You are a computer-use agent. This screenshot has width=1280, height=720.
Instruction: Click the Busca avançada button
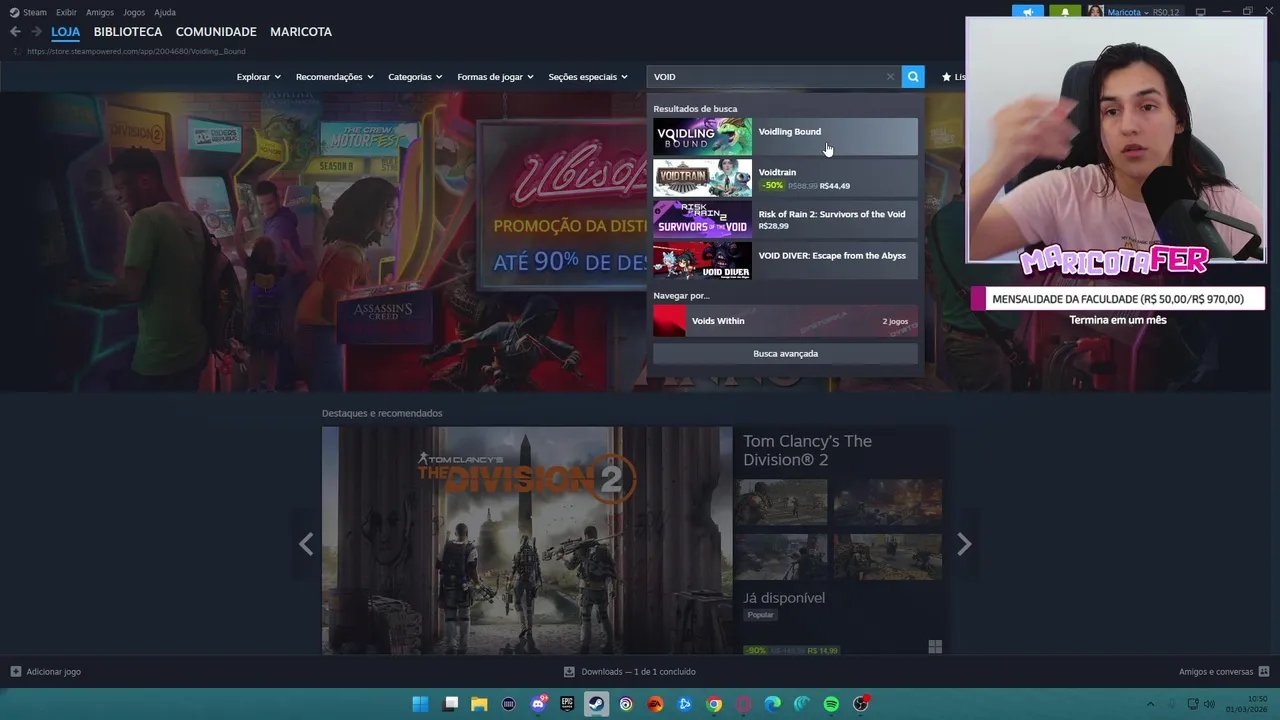(785, 354)
